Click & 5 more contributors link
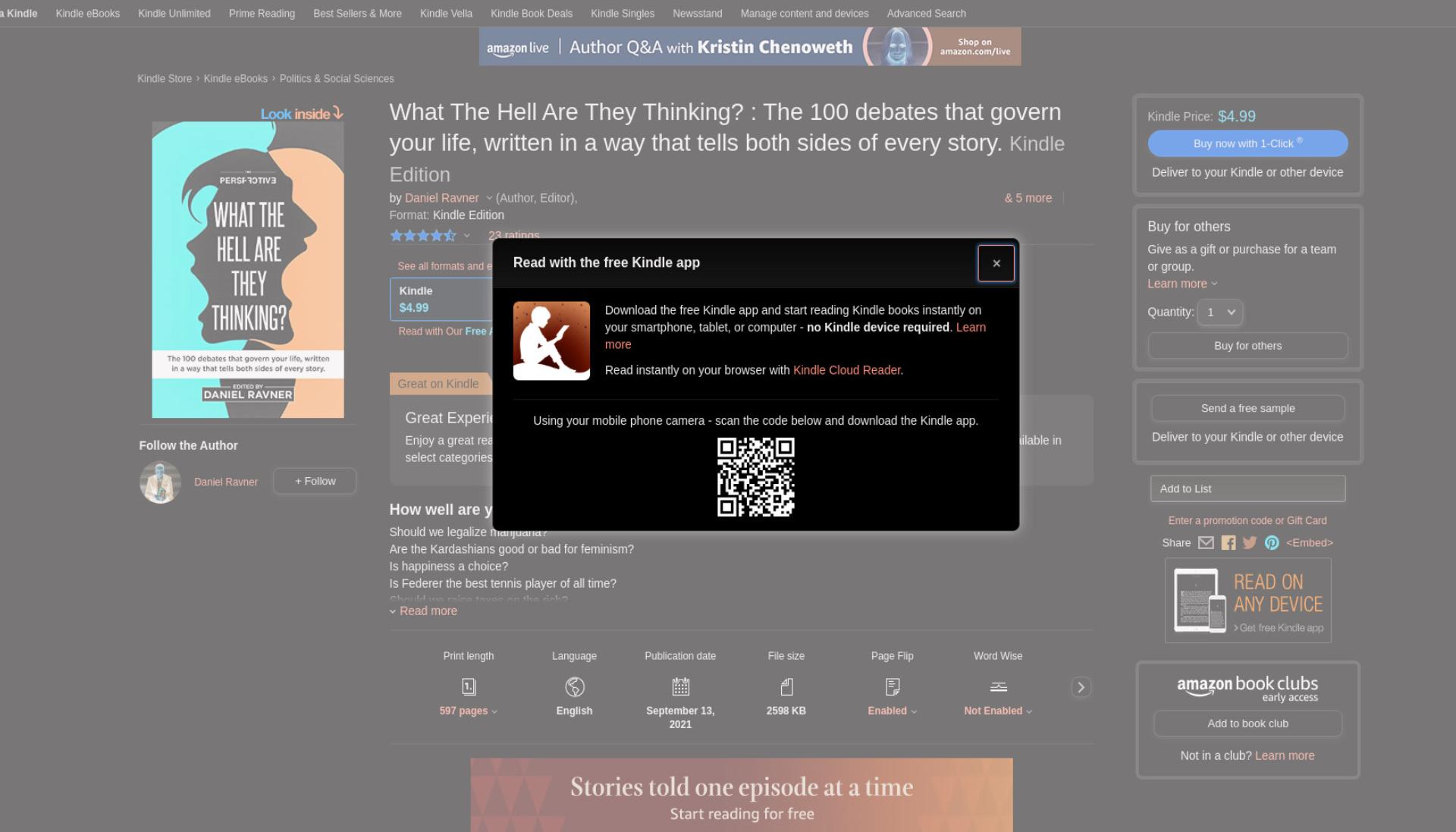The image size is (1456, 832). 1028,198
